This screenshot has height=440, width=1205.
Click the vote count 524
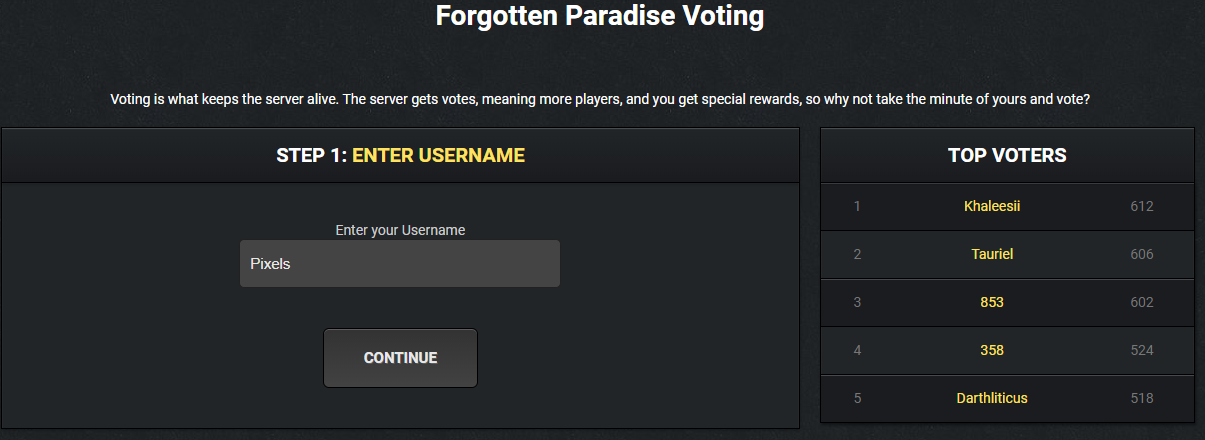tap(1142, 350)
